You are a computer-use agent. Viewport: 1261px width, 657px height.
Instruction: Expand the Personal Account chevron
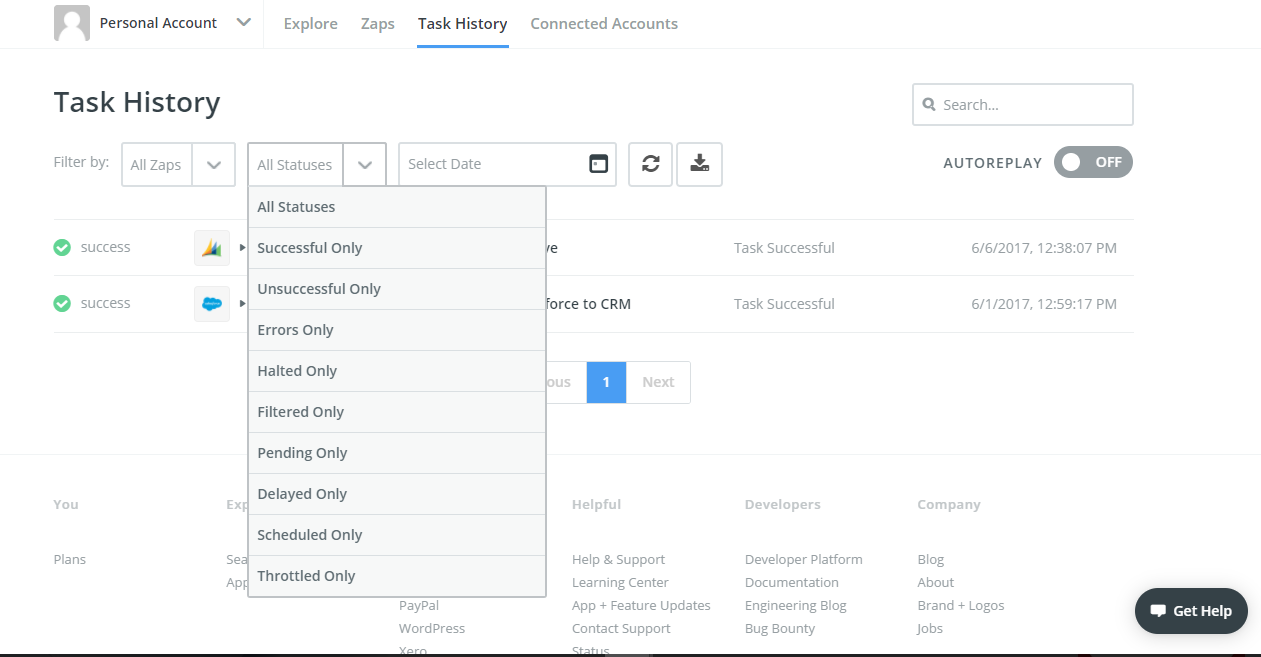[244, 23]
